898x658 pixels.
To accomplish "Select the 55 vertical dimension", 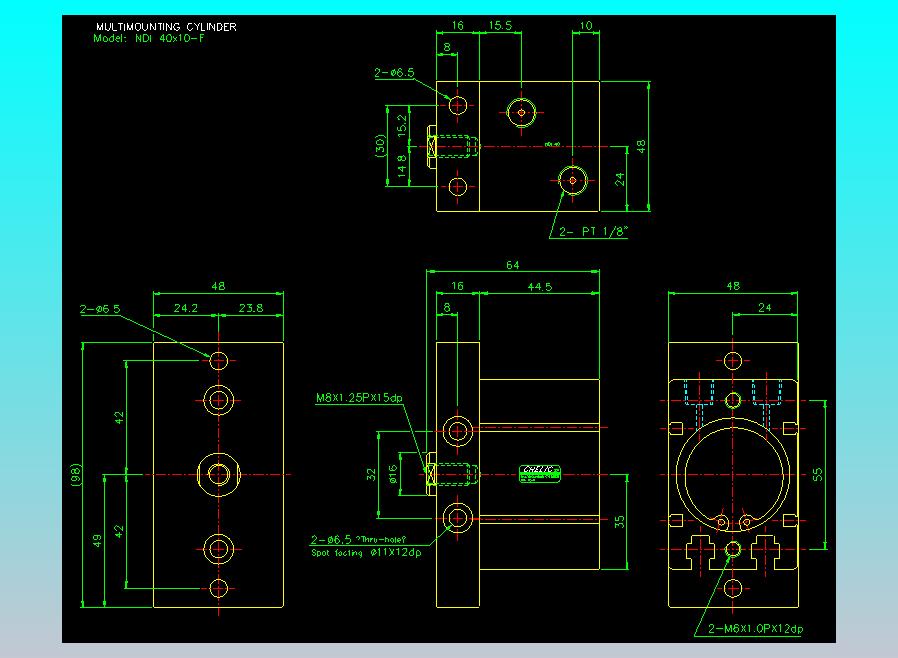I will click(x=819, y=474).
